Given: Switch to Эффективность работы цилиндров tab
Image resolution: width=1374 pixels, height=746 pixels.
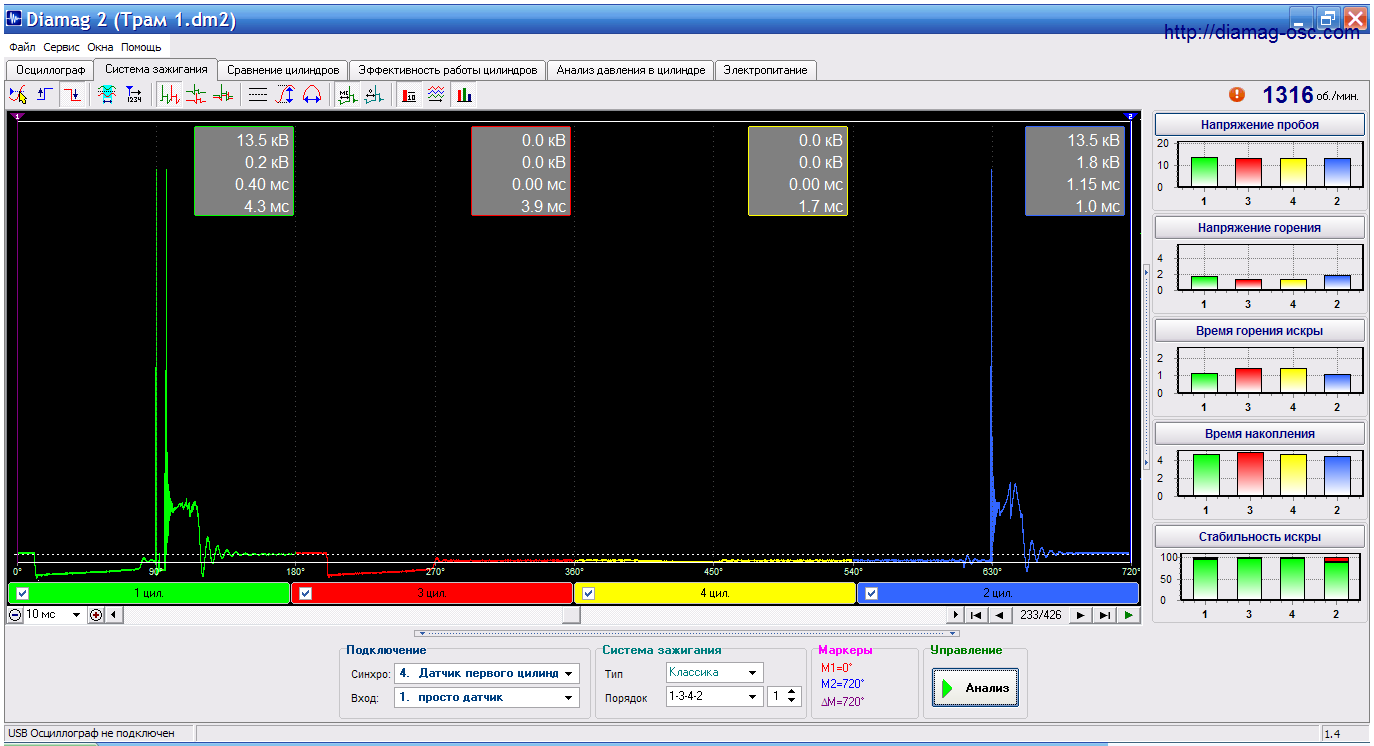Looking at the screenshot, I should (x=448, y=70).
